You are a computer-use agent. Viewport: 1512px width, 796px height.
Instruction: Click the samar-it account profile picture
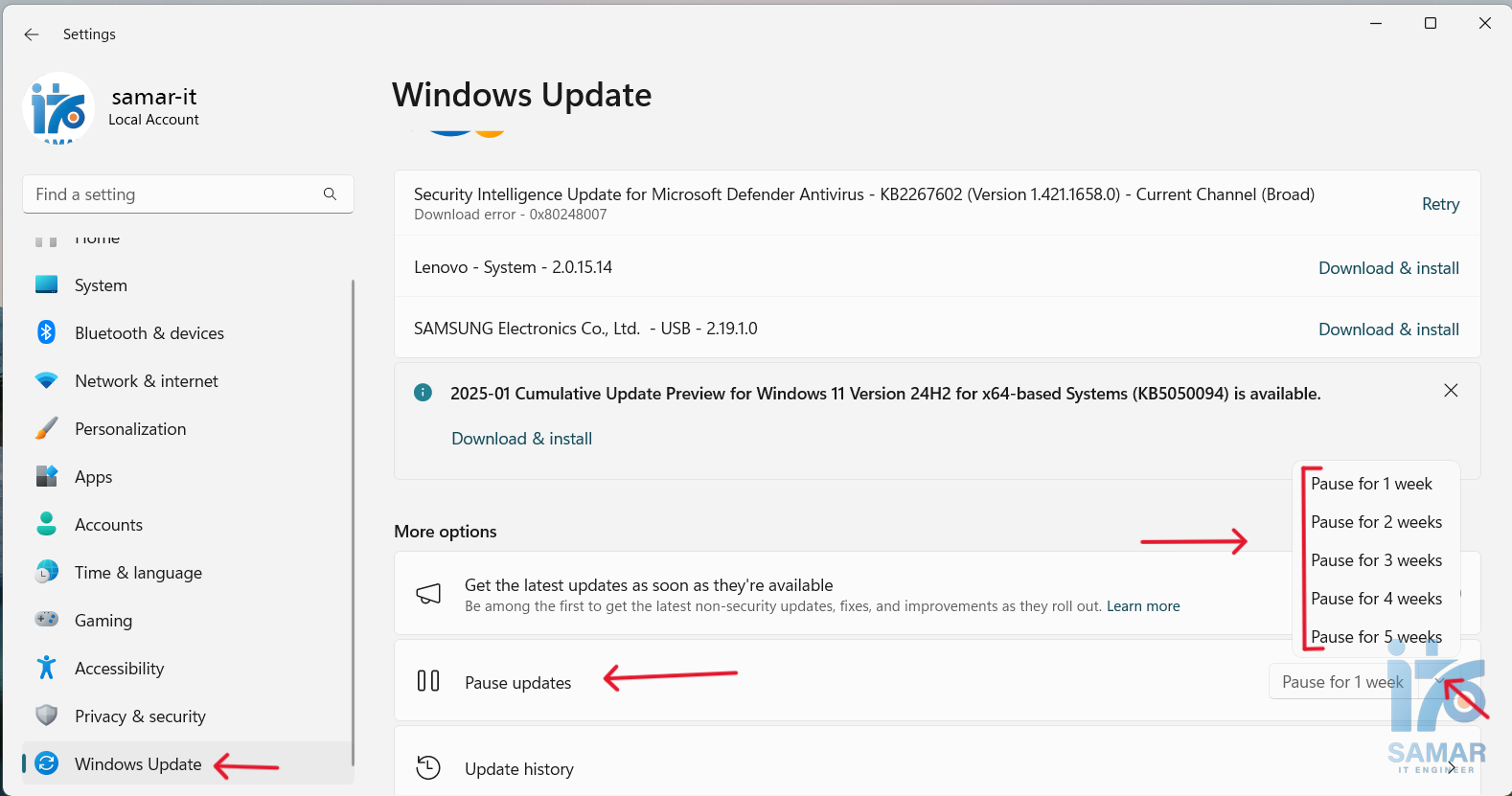(58, 109)
